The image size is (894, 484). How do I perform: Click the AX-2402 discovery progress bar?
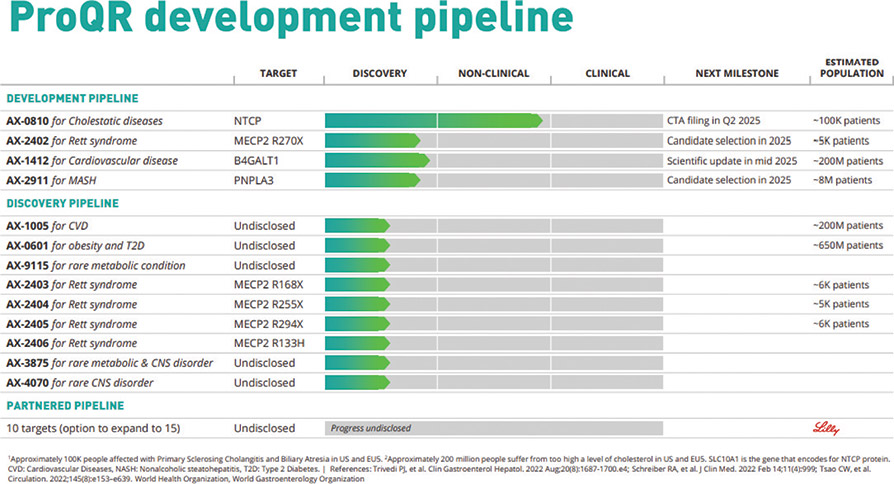pyautogui.click(x=373, y=140)
